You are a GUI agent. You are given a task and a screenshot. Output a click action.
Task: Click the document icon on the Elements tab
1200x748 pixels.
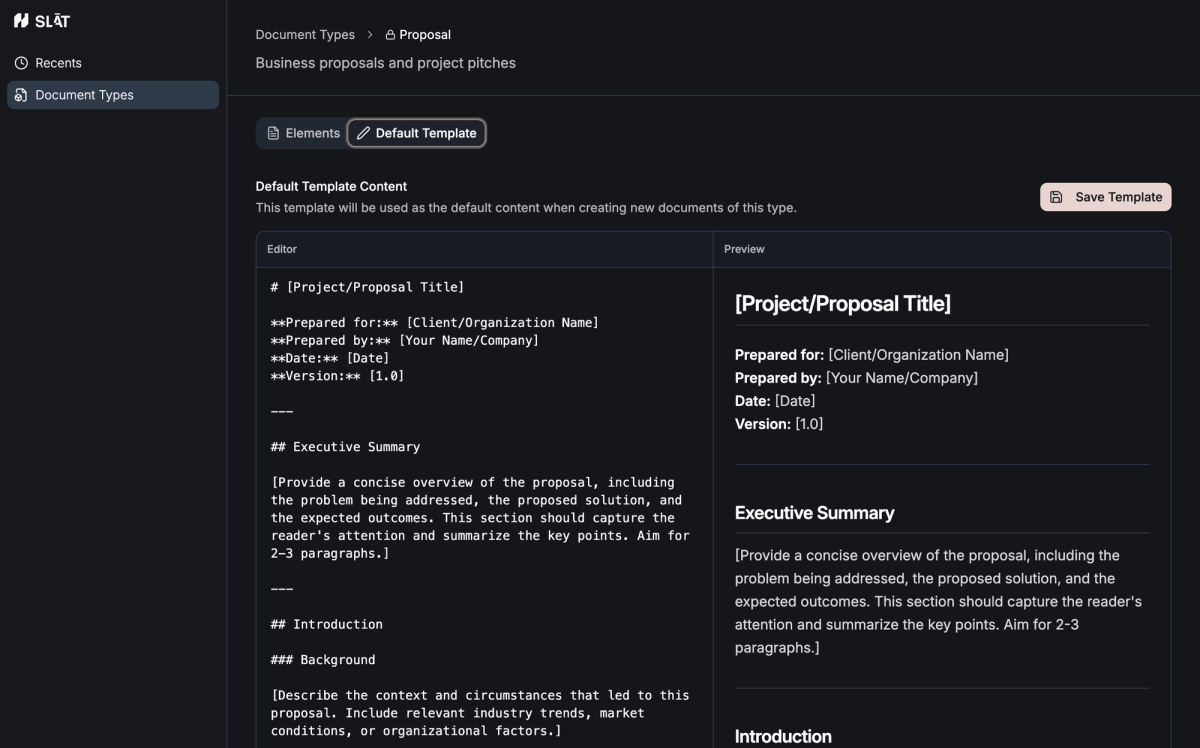[273, 132]
